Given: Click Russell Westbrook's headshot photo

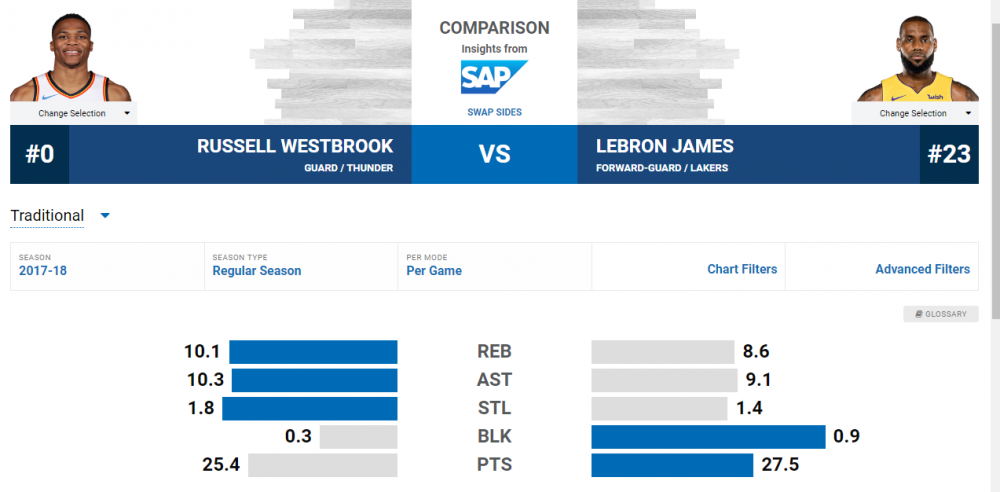Looking at the screenshot, I should tap(70, 62).
